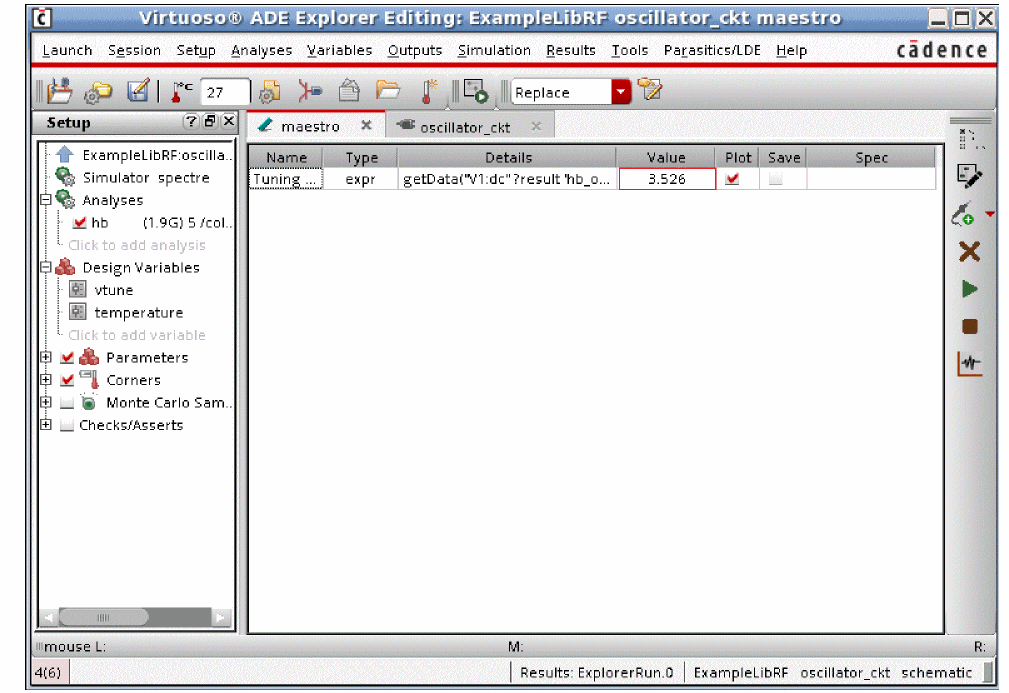Select the ExampleLibRF:oscilla.. tree entry
Viewport: 1009px width, 693px height.
click(x=157, y=155)
